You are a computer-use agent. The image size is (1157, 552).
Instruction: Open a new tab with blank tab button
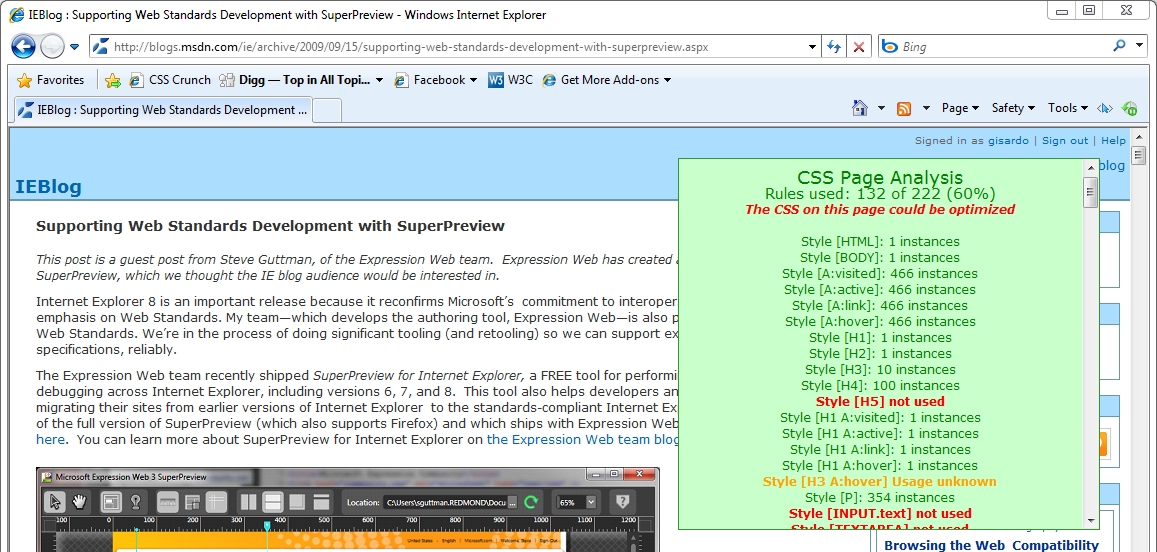tap(328, 111)
